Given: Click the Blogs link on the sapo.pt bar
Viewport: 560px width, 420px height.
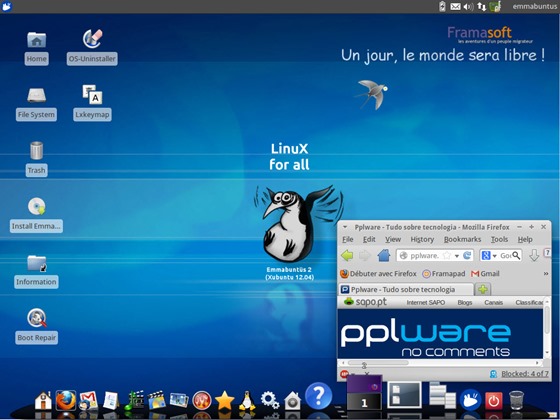Looking at the screenshot, I should (465, 302).
